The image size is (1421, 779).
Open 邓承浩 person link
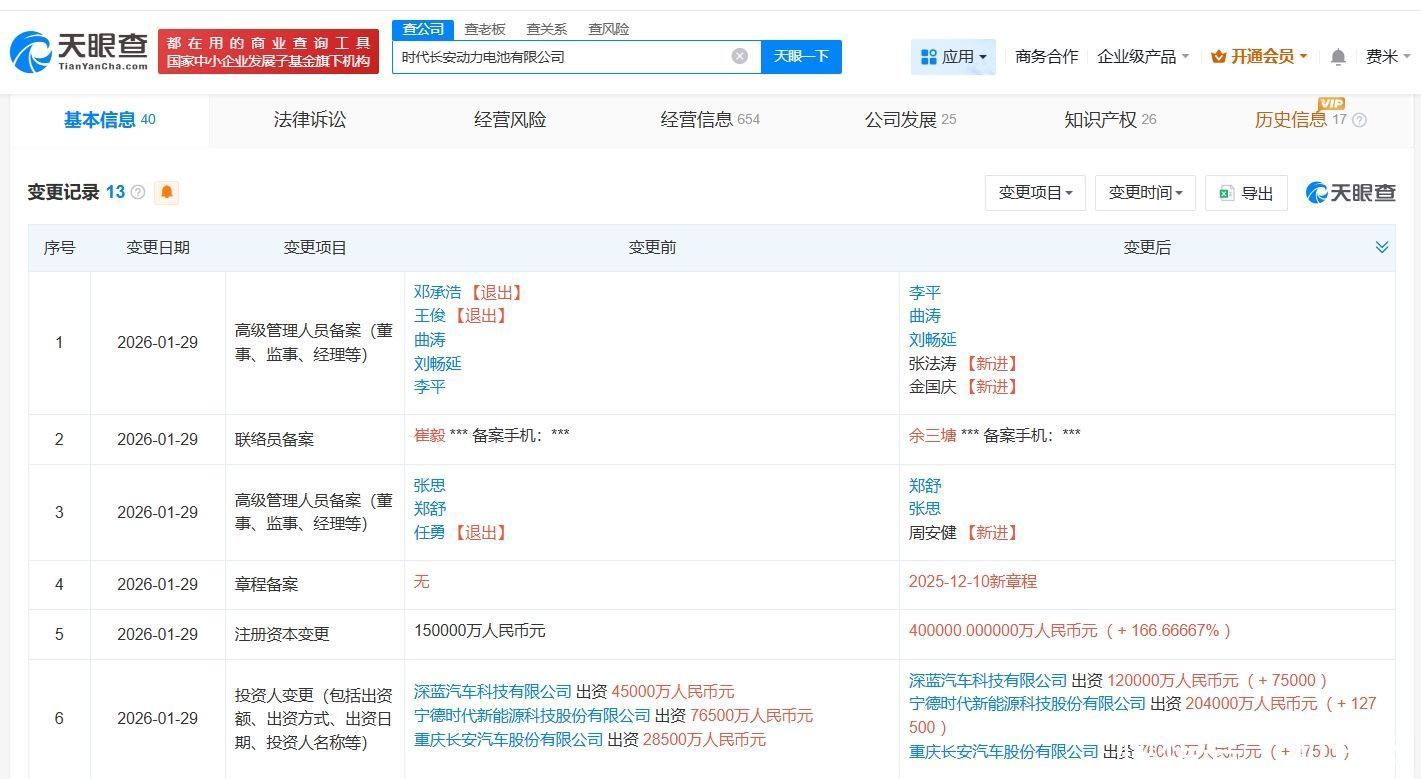pos(438,292)
